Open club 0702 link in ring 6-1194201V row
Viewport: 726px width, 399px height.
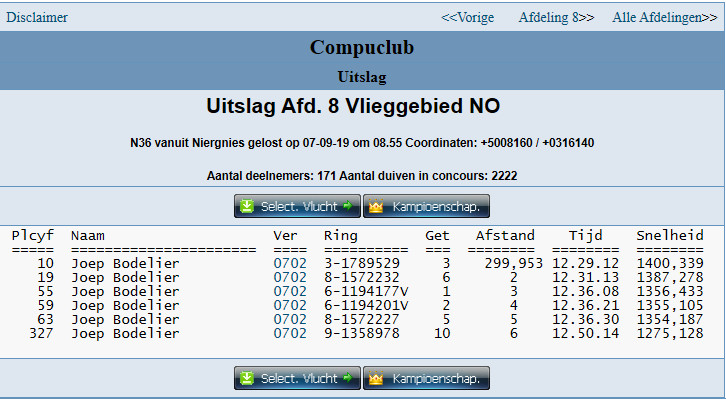(x=290, y=305)
